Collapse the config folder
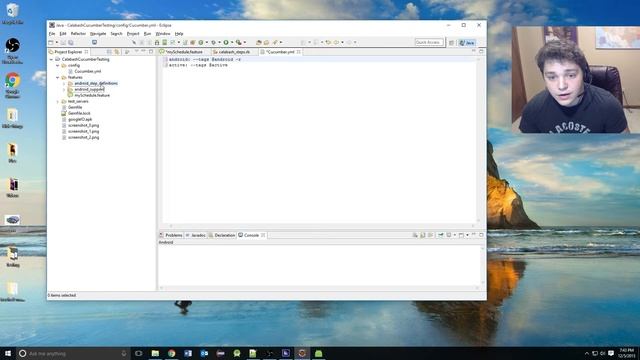The image size is (640, 360). (x=58, y=65)
